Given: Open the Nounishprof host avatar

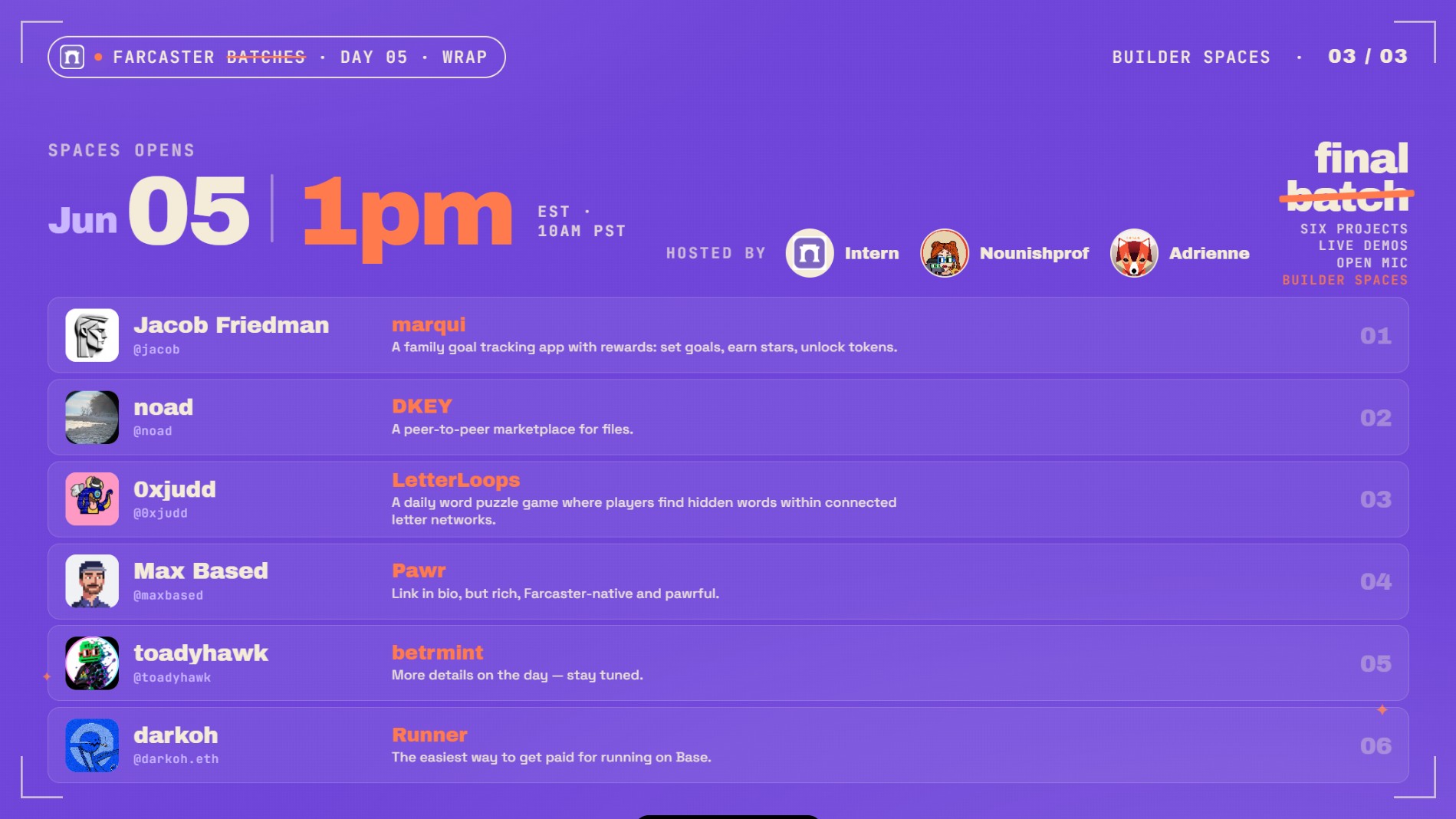Looking at the screenshot, I should click(x=945, y=253).
